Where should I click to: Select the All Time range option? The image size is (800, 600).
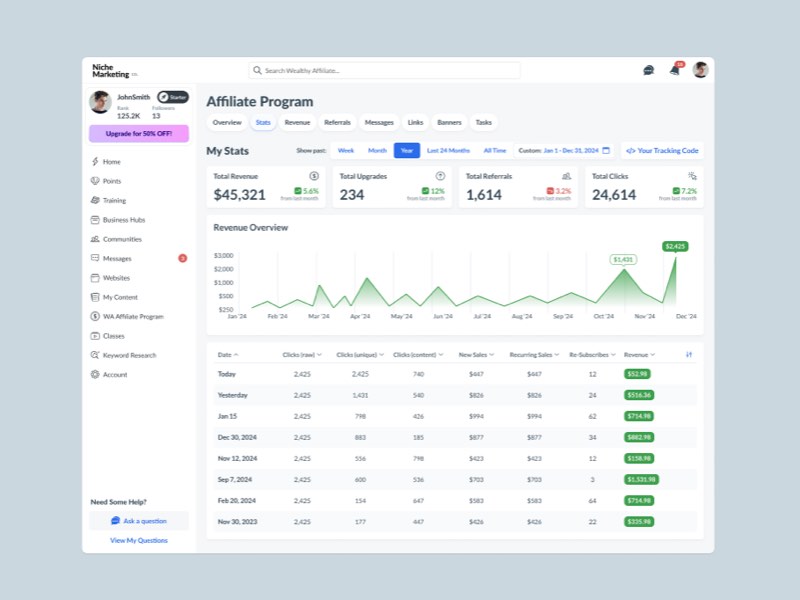[x=495, y=151]
